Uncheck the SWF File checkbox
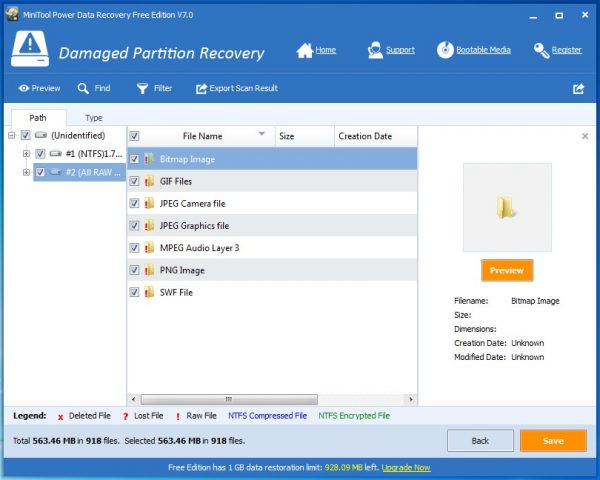The width and height of the screenshot is (600, 480). [x=134, y=292]
